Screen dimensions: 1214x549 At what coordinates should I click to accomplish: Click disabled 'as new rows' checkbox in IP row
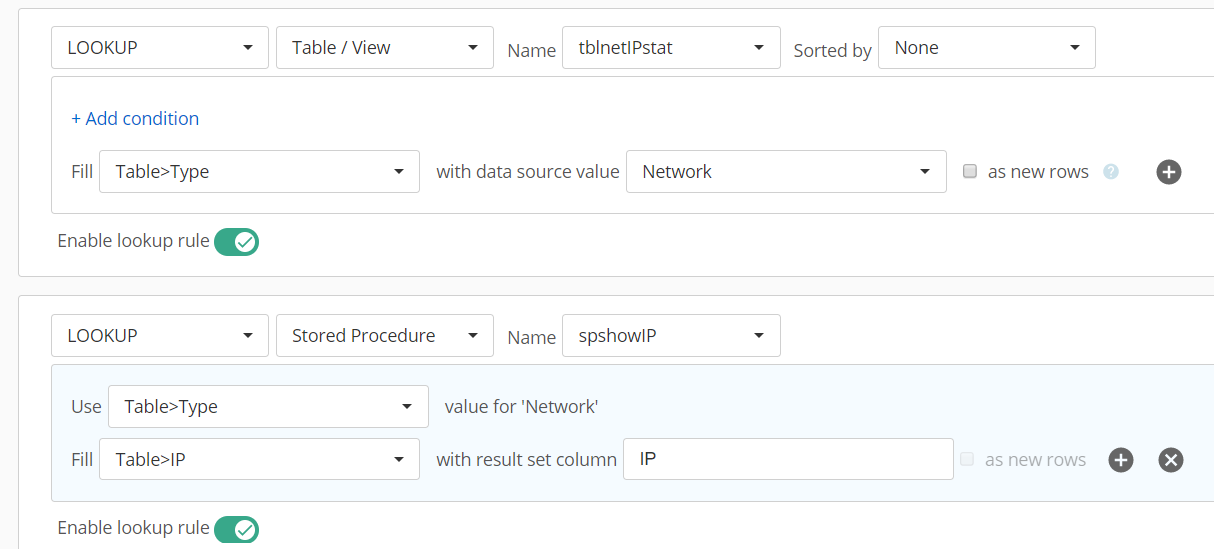coord(967,460)
